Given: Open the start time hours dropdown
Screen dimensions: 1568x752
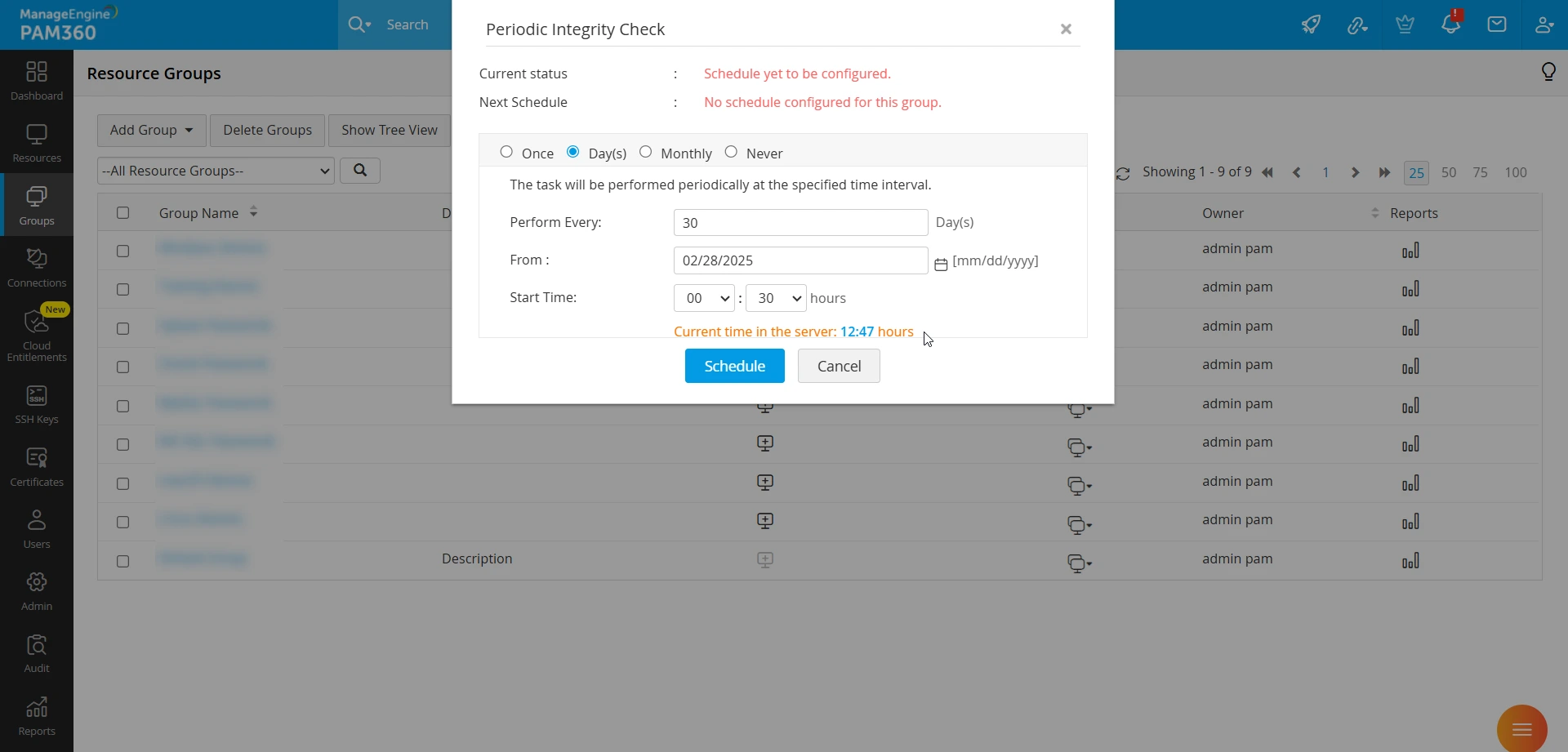Looking at the screenshot, I should pyautogui.click(x=704, y=298).
